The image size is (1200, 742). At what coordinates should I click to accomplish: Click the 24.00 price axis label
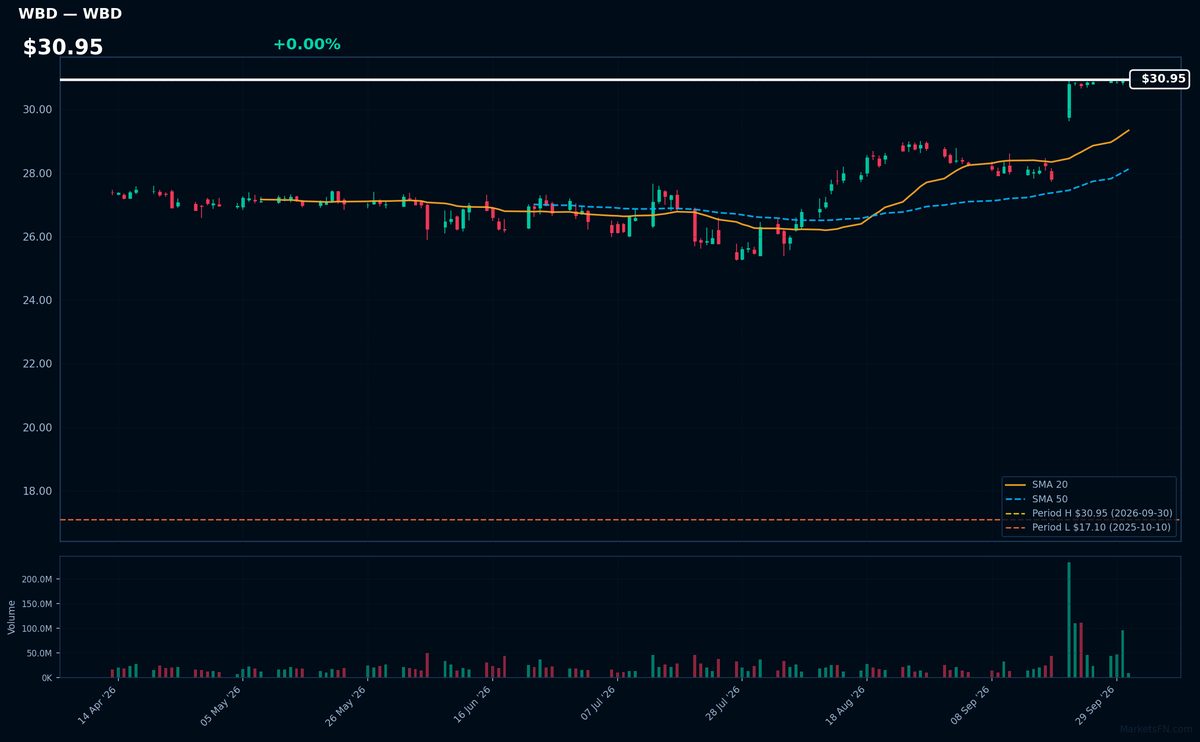coord(39,301)
